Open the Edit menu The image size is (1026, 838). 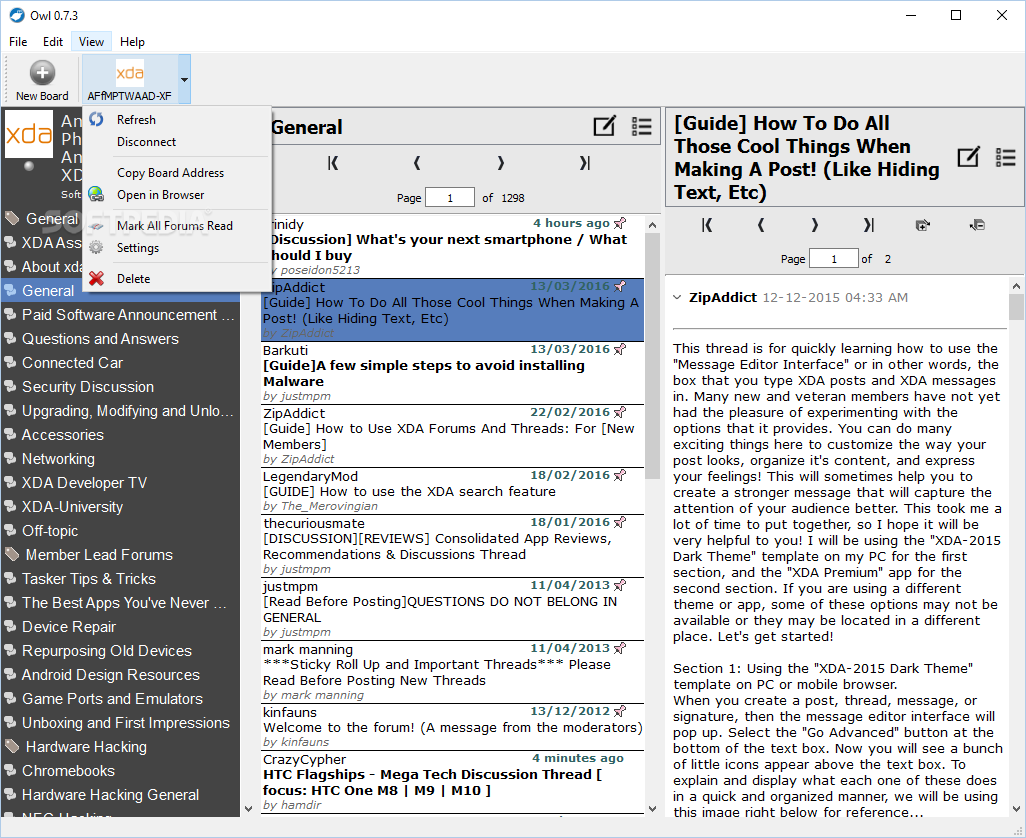click(52, 42)
